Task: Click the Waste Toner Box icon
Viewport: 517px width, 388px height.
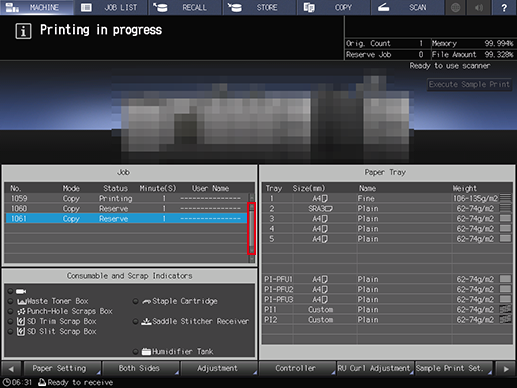Action: [21, 302]
